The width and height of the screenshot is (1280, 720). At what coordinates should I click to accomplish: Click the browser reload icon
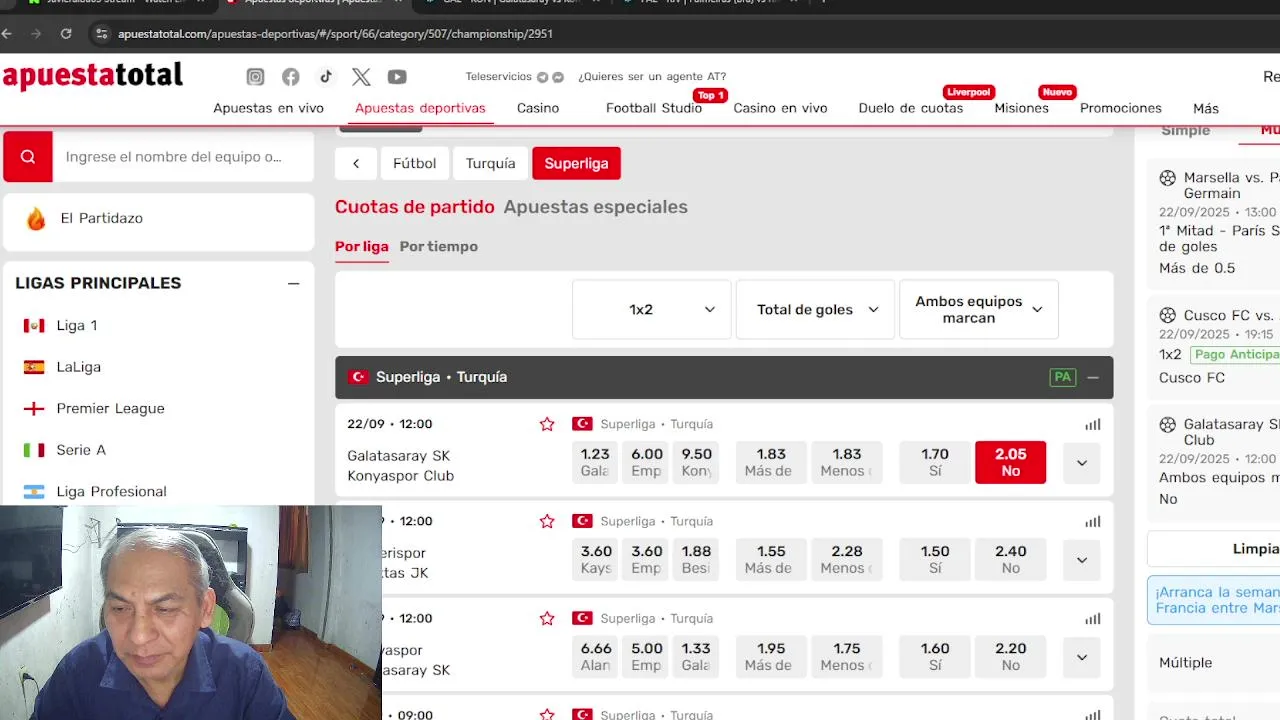(x=66, y=33)
